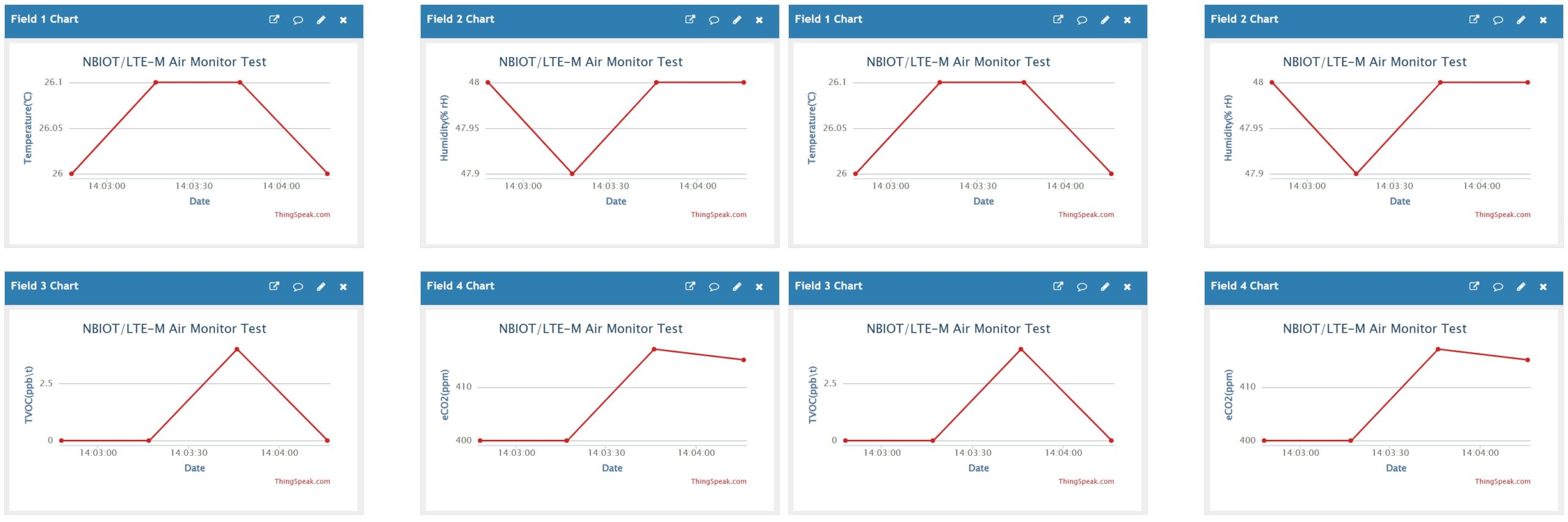Click pencil icon on second Field 2 Chart
The width and height of the screenshot is (1568, 522).
pyautogui.click(x=1521, y=20)
